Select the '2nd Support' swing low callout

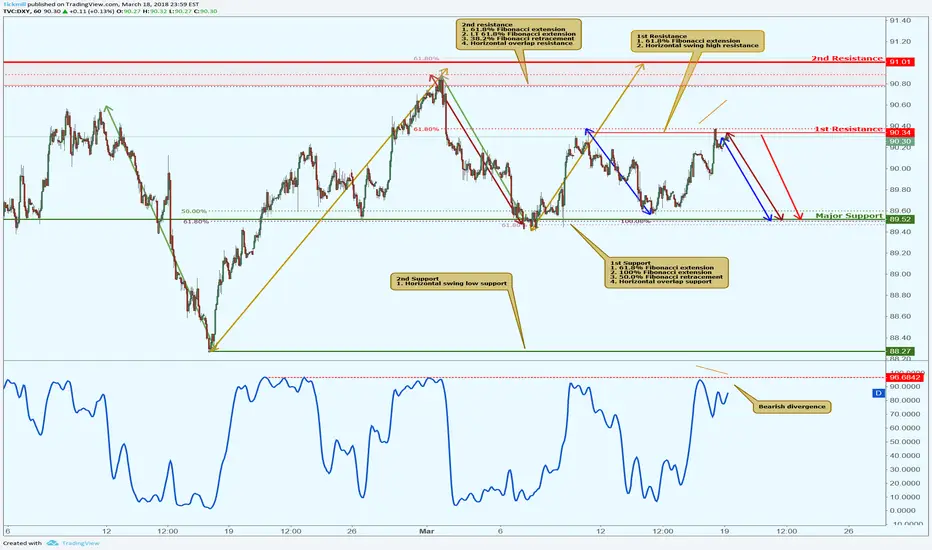[452, 281]
